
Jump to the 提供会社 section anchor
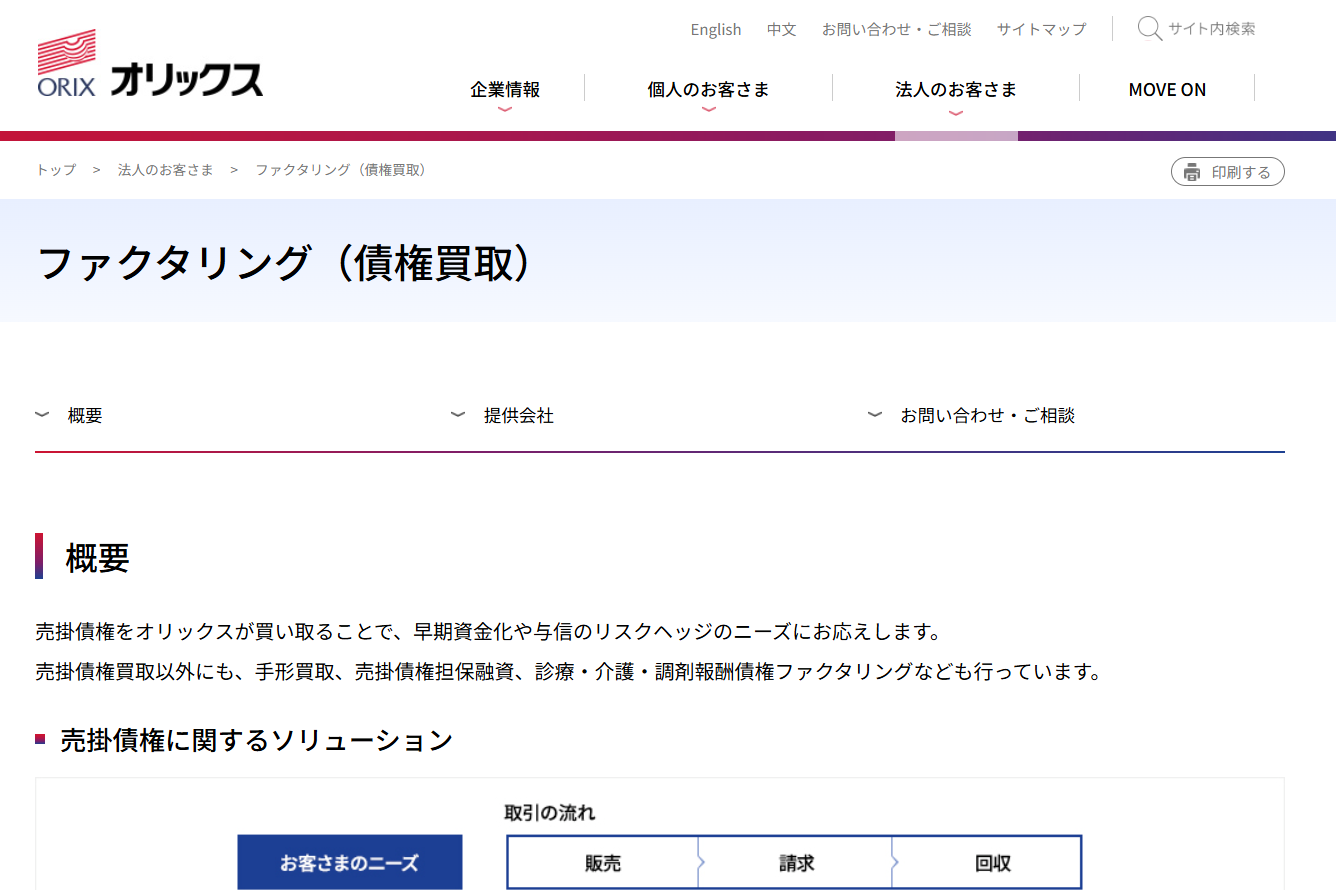point(518,416)
